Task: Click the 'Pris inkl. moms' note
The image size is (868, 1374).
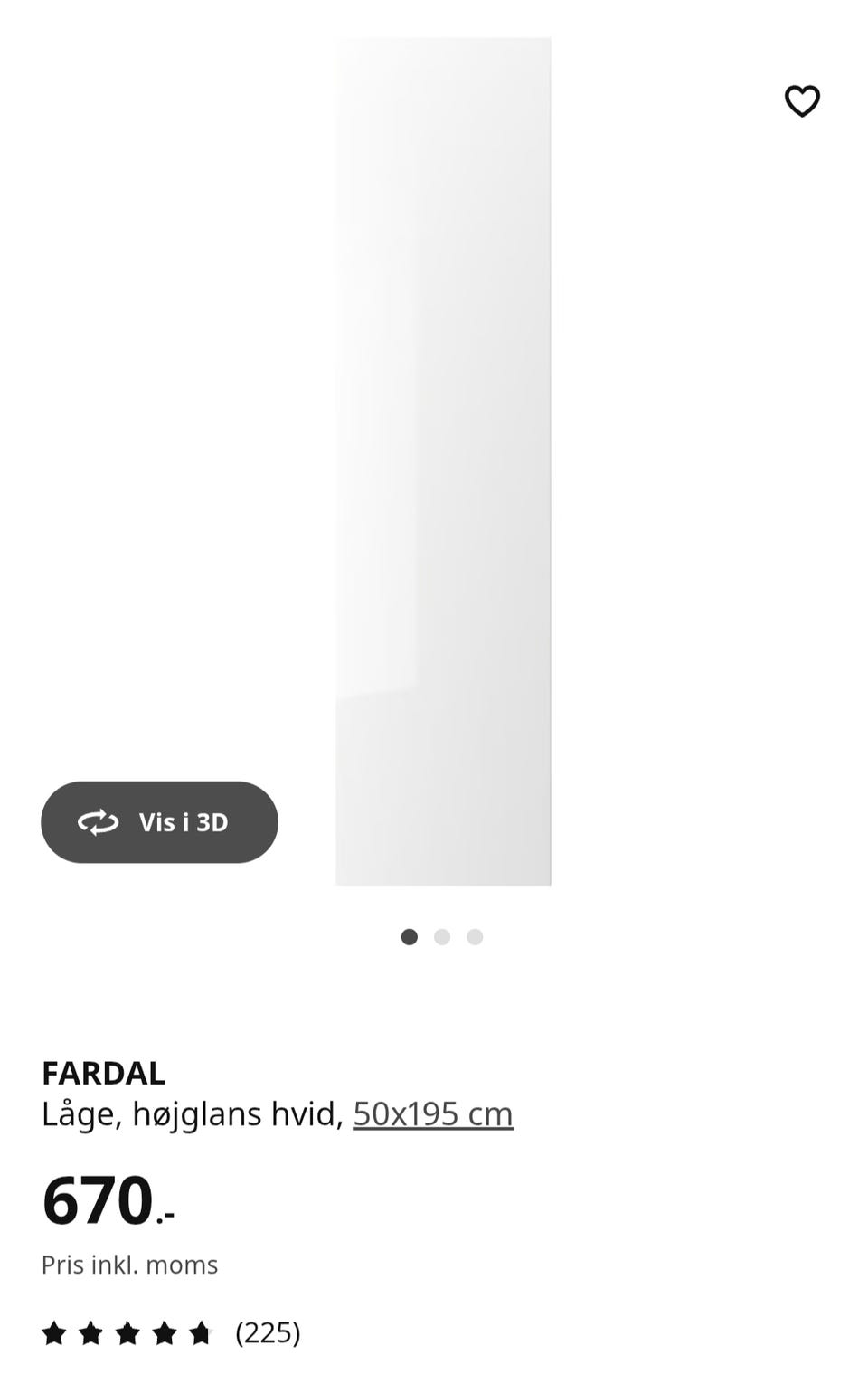Action: (129, 1265)
